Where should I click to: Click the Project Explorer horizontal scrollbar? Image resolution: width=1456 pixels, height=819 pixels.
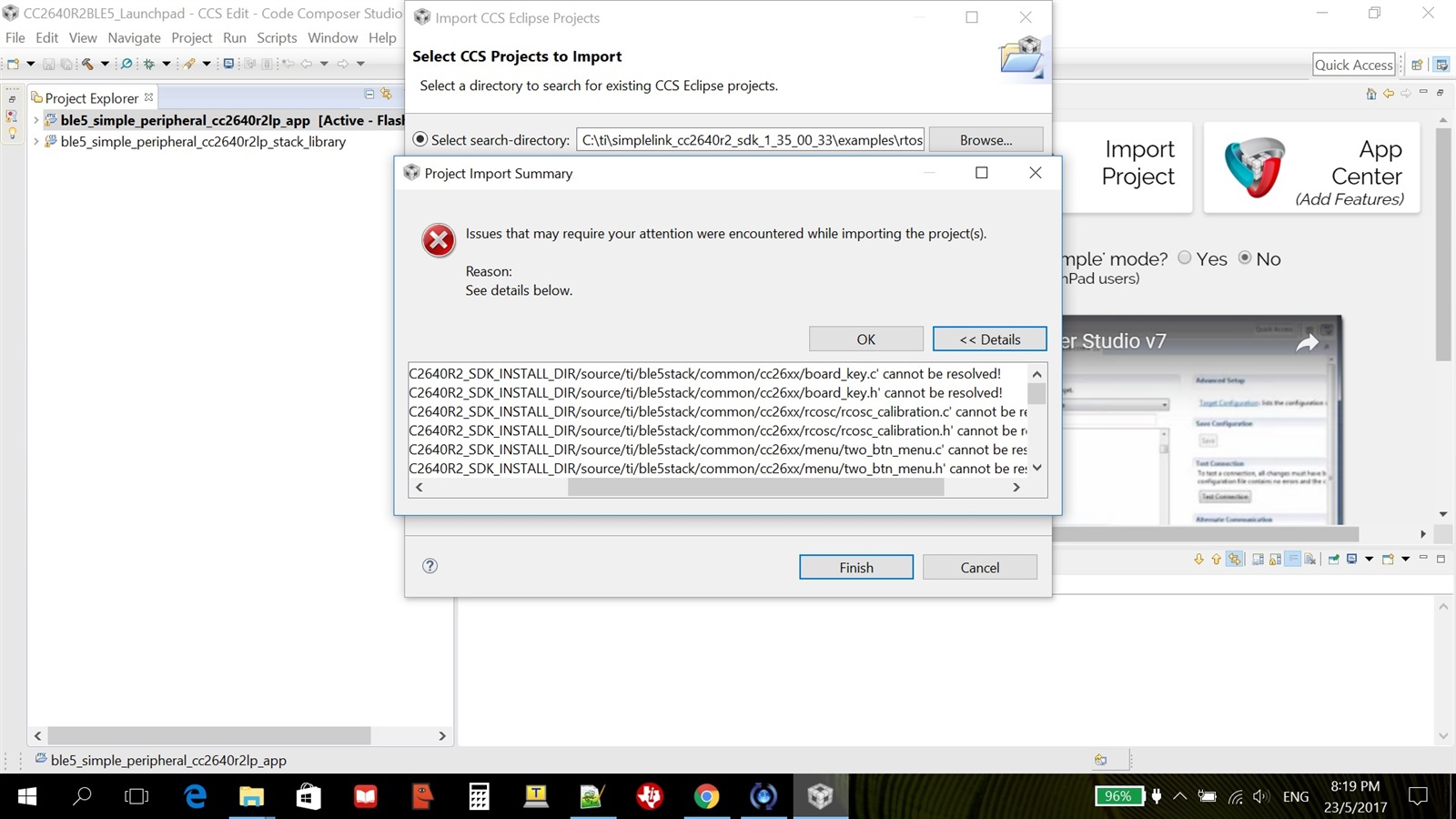coord(208,735)
